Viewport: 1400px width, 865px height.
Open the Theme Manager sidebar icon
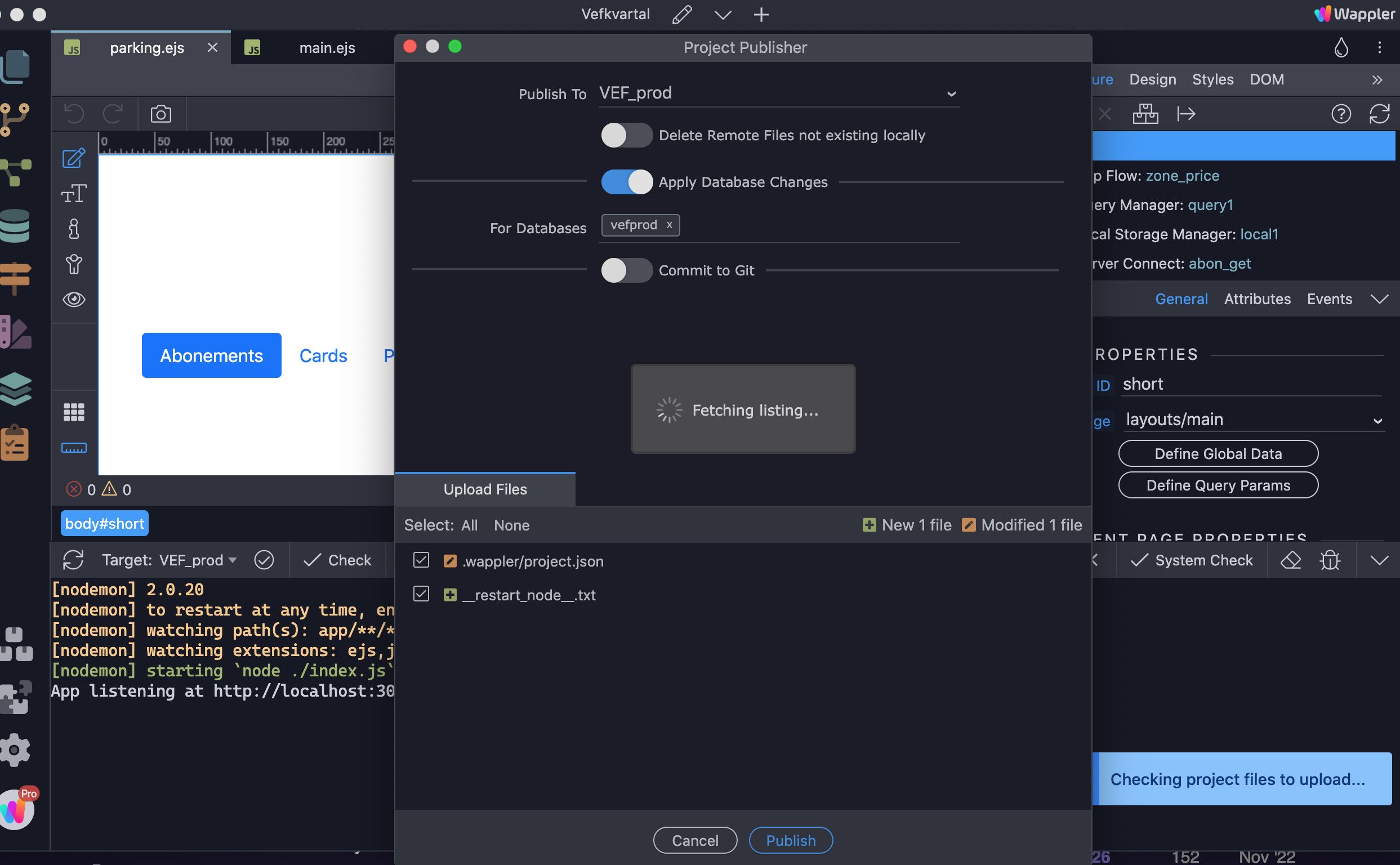(15, 332)
